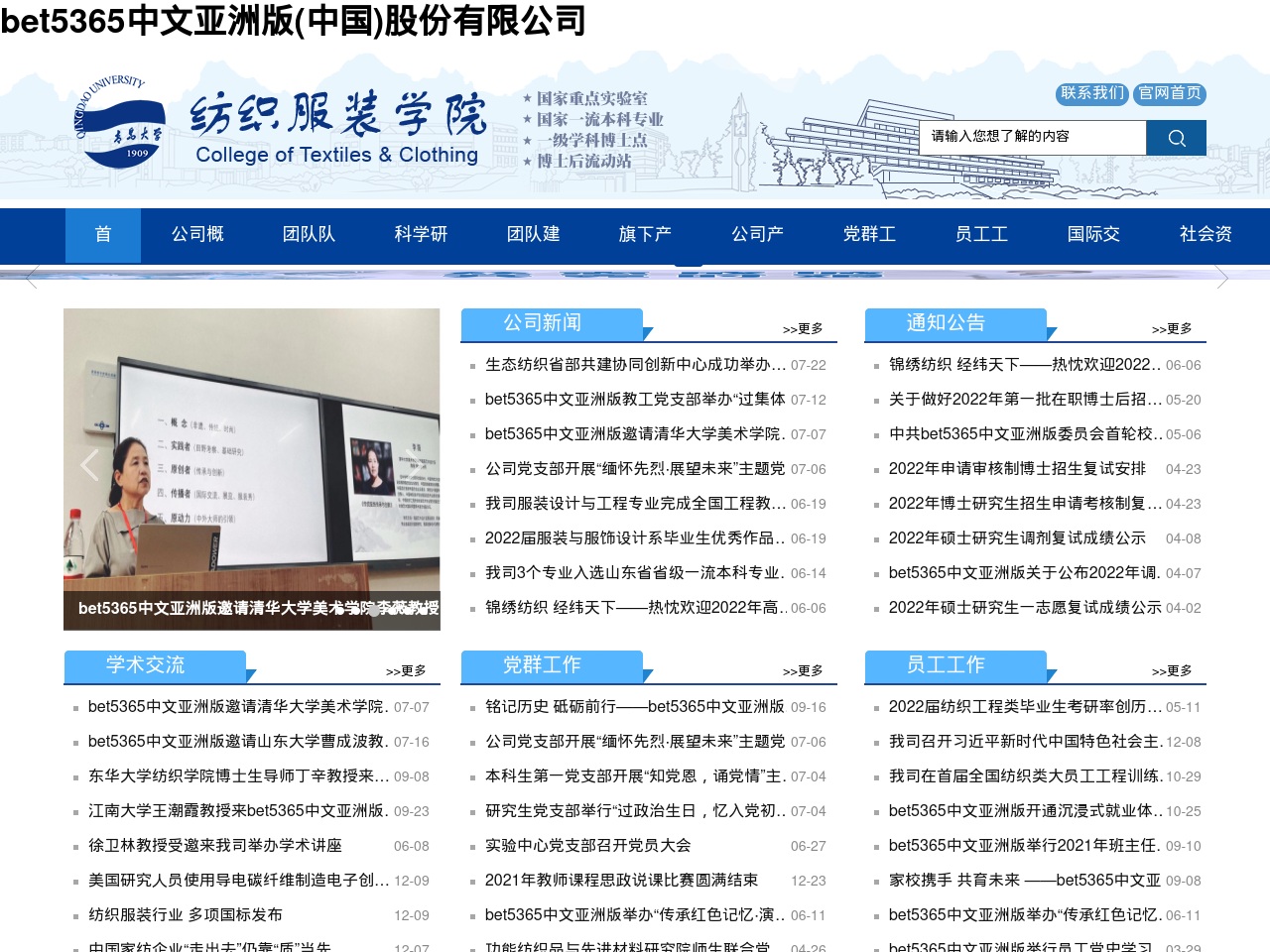Click the 员工工作 section tab

click(x=946, y=665)
